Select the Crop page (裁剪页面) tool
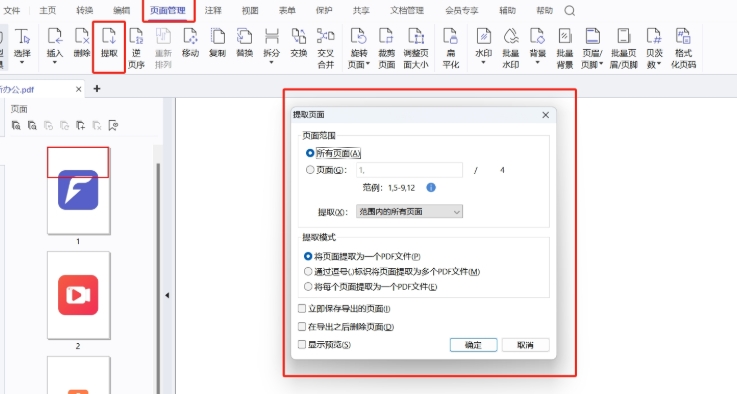 coord(386,48)
